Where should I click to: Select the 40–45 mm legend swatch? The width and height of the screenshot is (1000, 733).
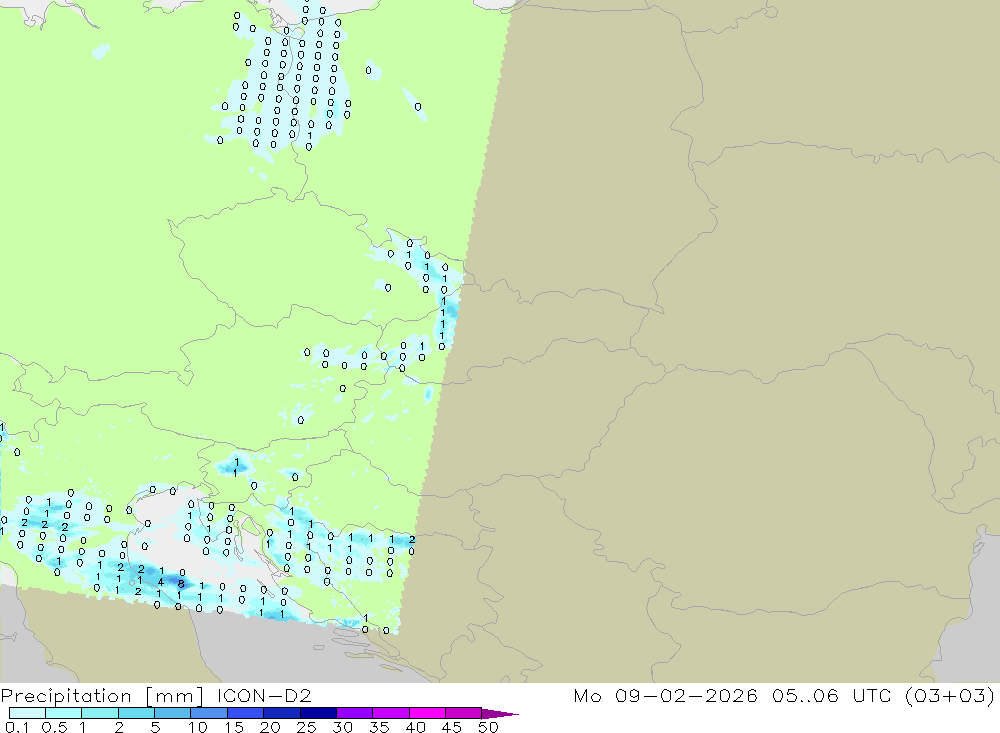427,713
